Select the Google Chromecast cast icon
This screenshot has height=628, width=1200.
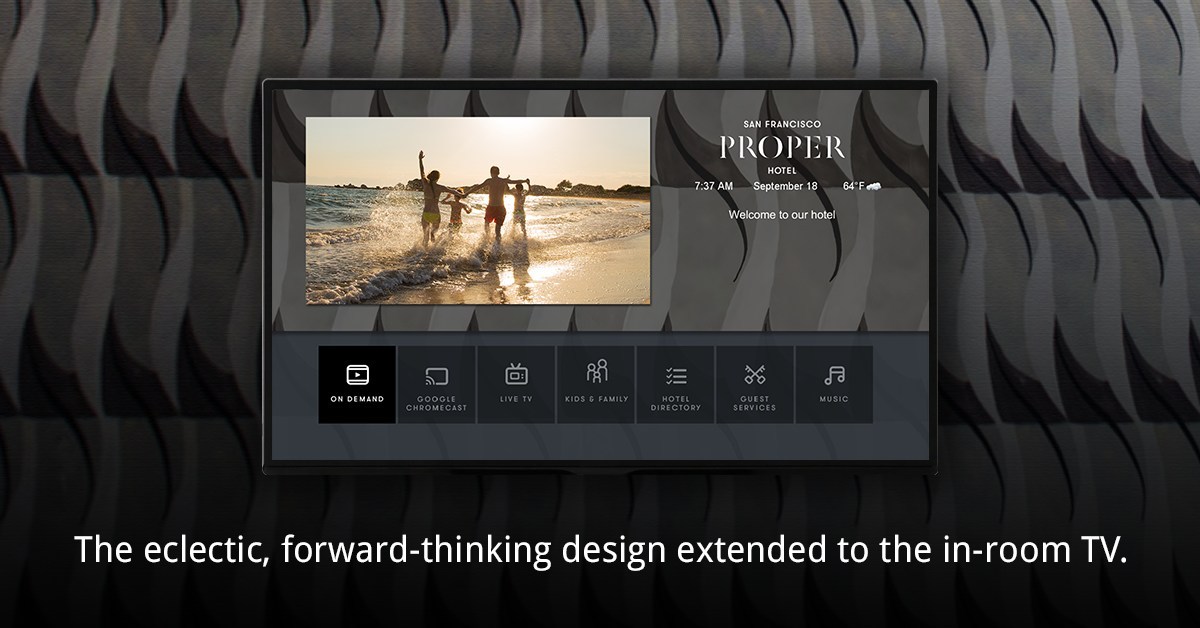coord(436,377)
